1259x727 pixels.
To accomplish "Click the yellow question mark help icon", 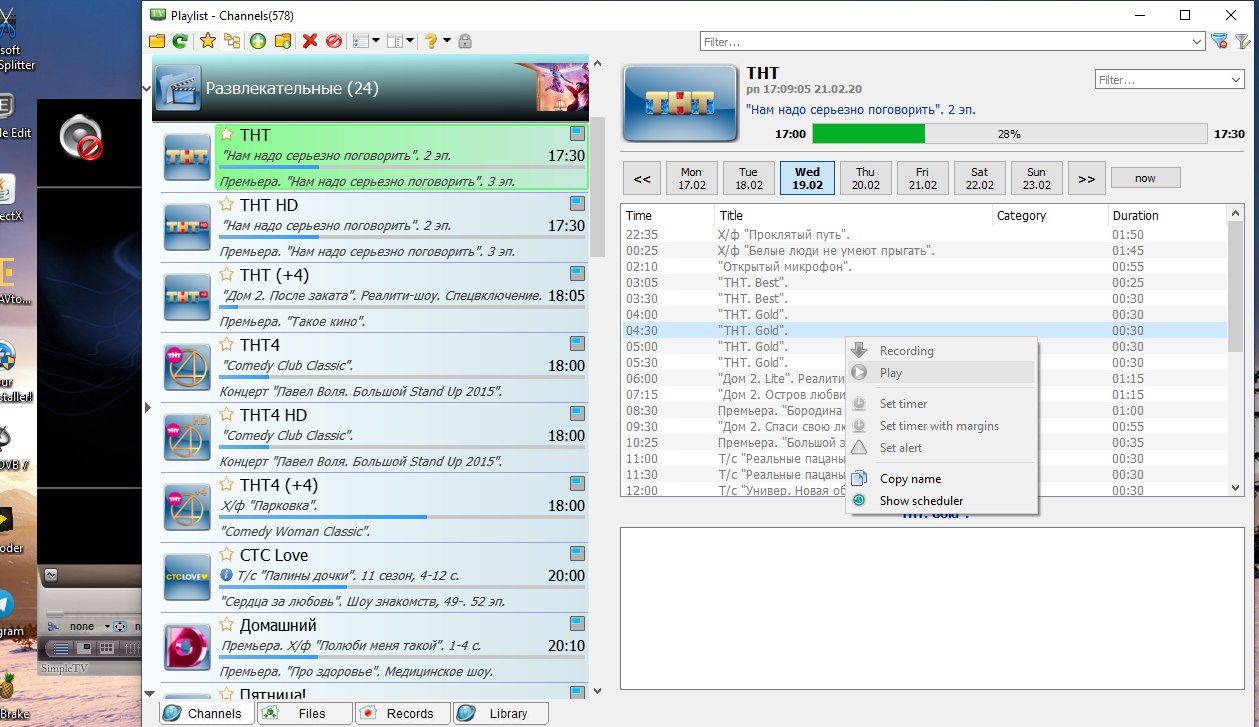I will 431,41.
